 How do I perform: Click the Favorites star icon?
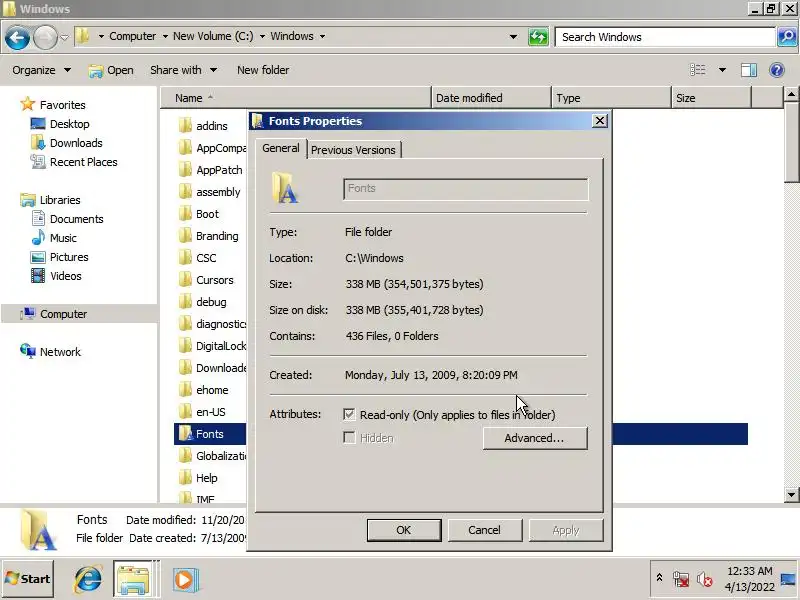pyautogui.click(x=28, y=104)
